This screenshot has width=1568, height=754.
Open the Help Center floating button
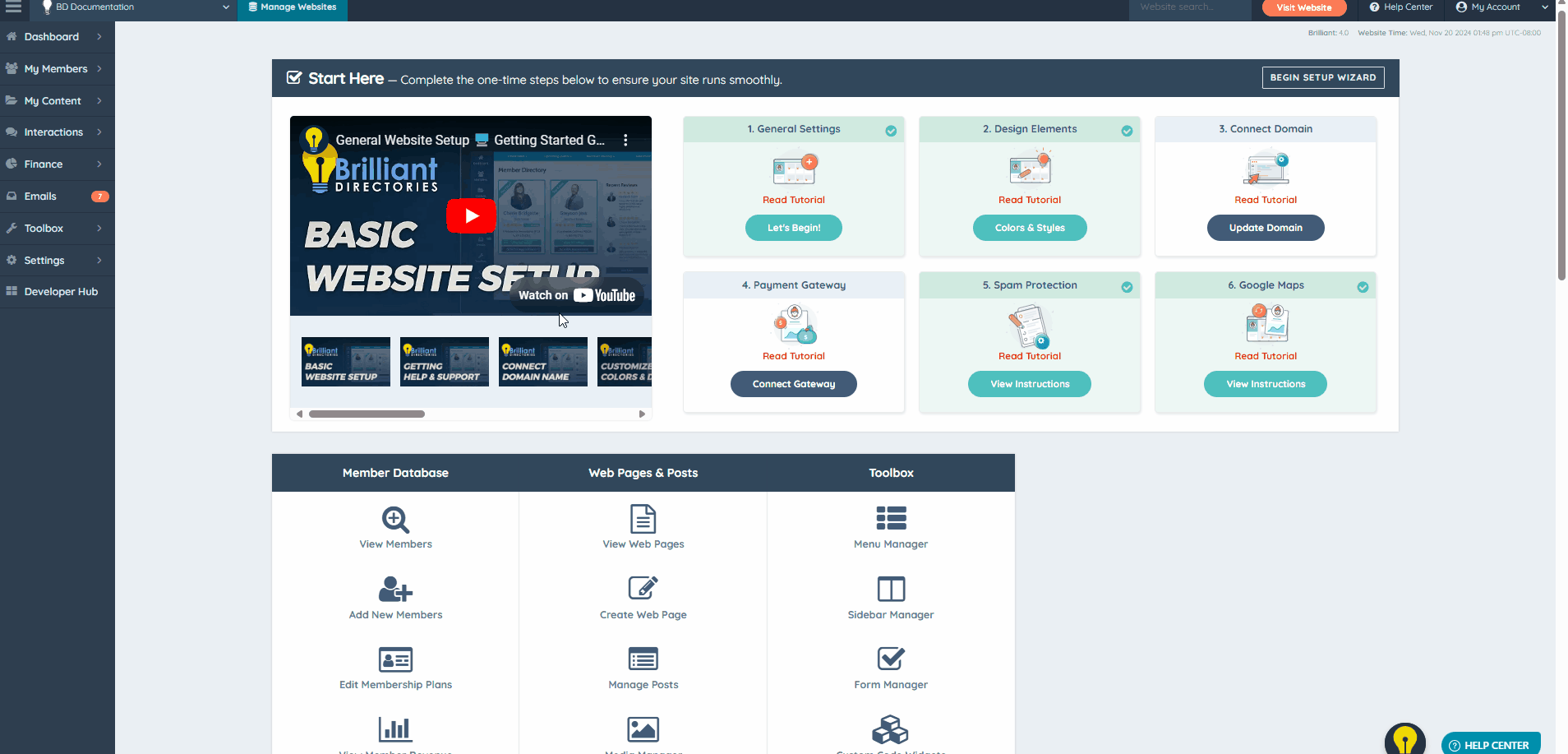click(1491, 744)
